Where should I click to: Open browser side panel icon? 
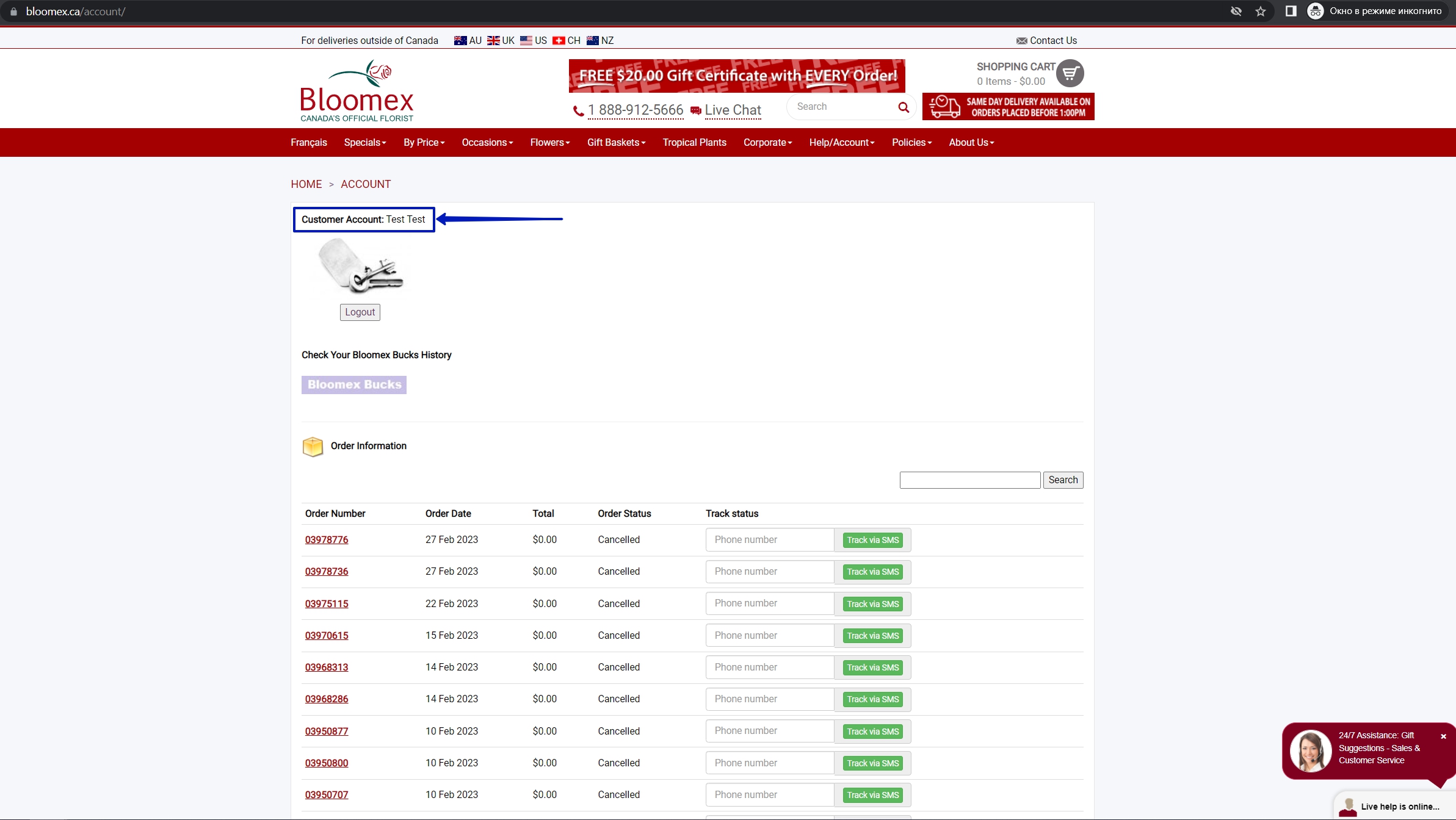tap(1291, 12)
